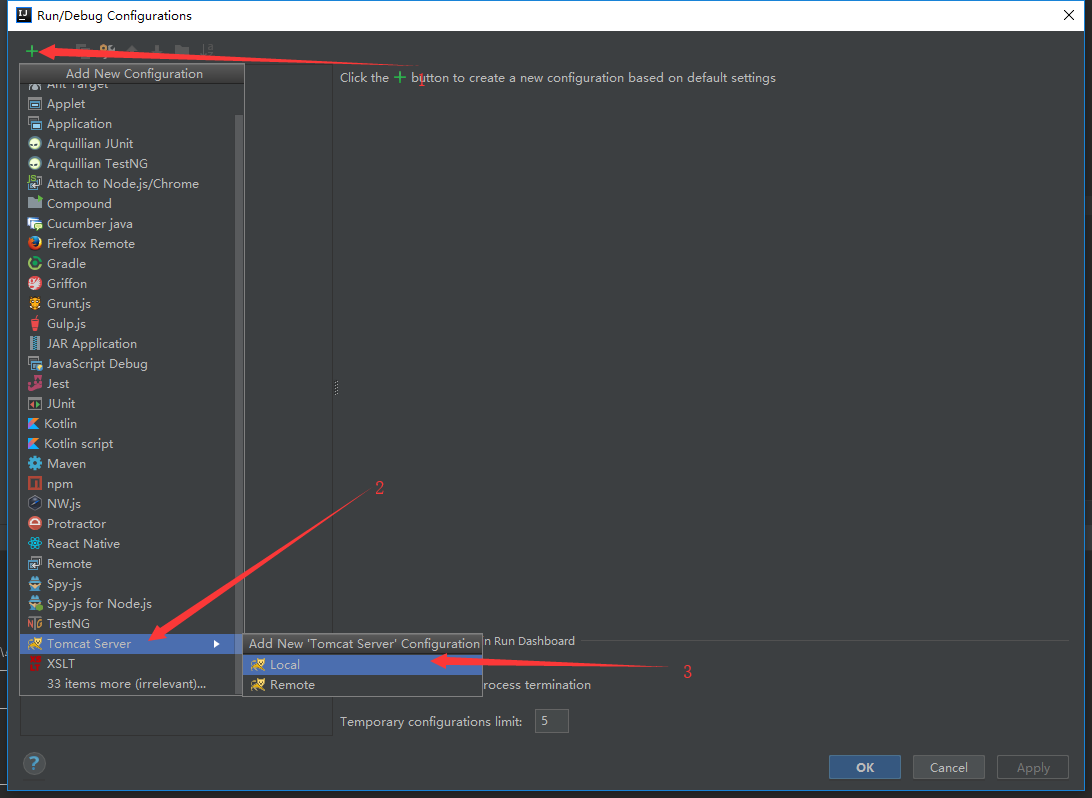Pick Cucumber java from the list
1092x798 pixels.
click(x=132, y=224)
